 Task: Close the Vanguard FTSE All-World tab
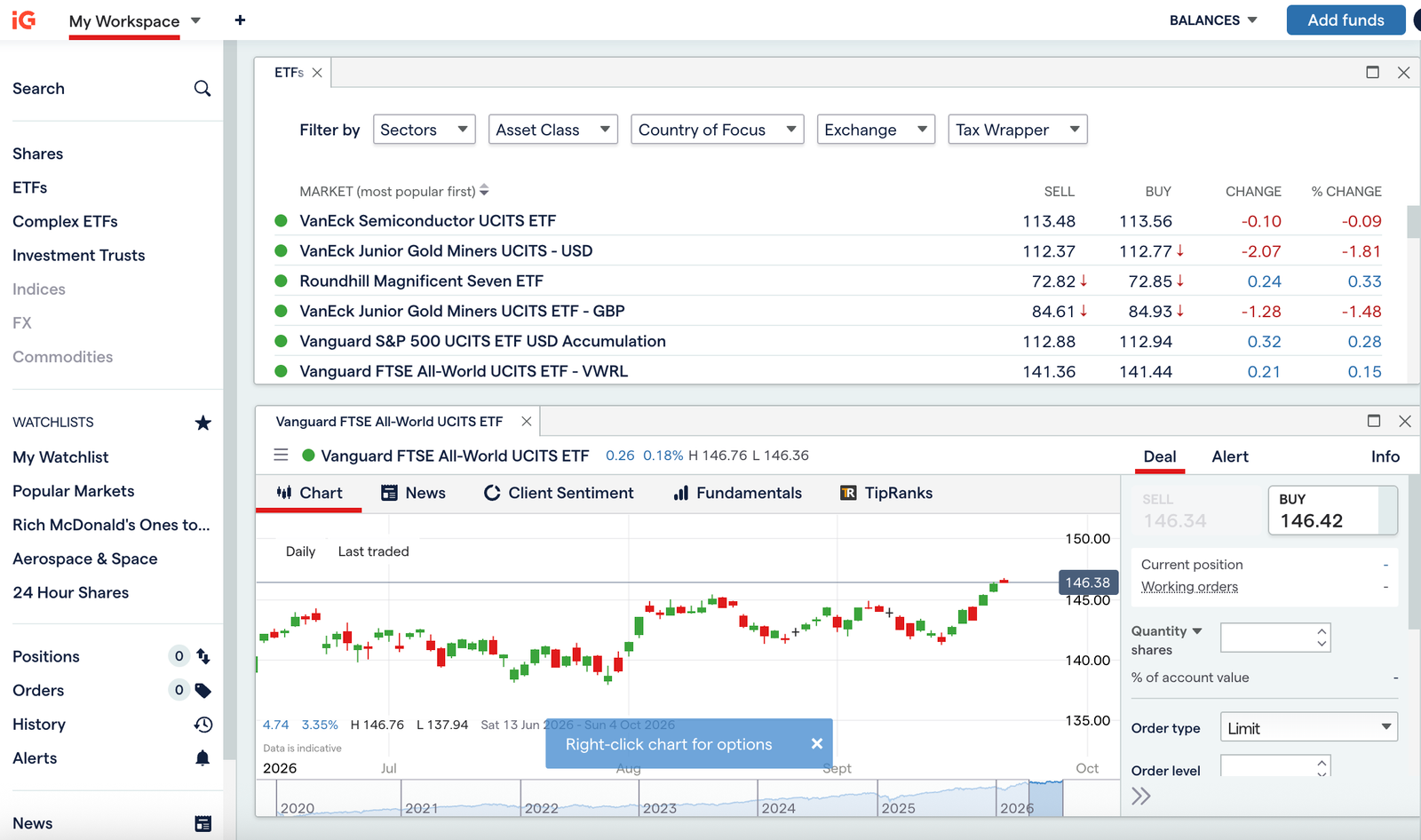click(527, 421)
